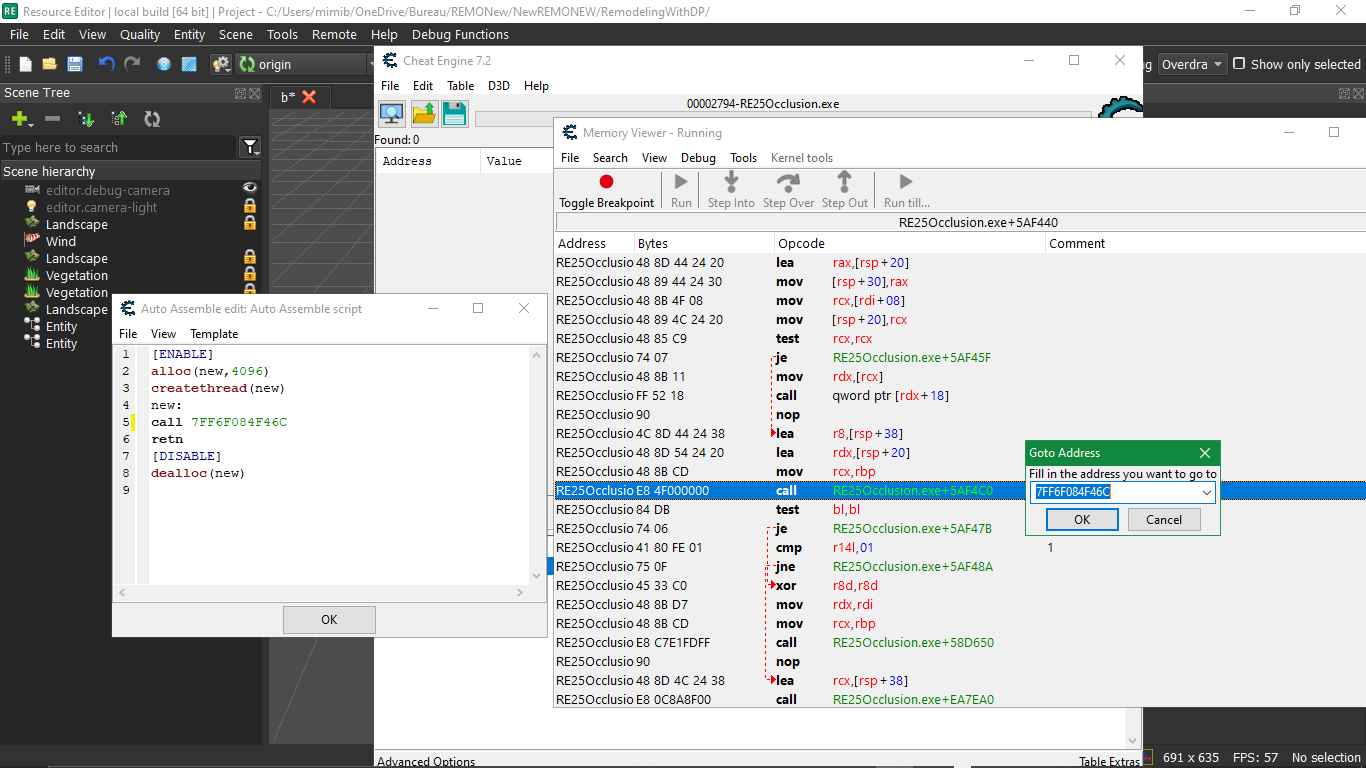Open the Scene Tree filter dropdown
1366x768 pixels.
pyautogui.click(x=250, y=147)
